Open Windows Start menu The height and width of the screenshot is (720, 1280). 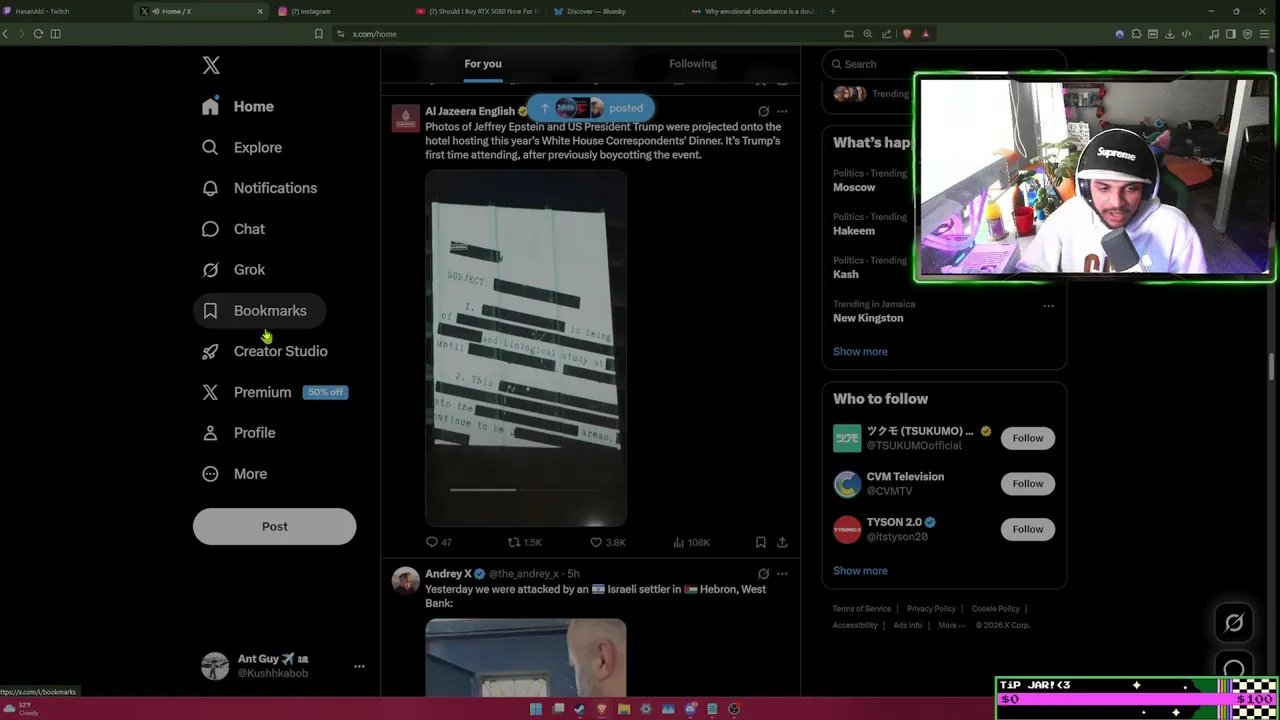[536, 709]
